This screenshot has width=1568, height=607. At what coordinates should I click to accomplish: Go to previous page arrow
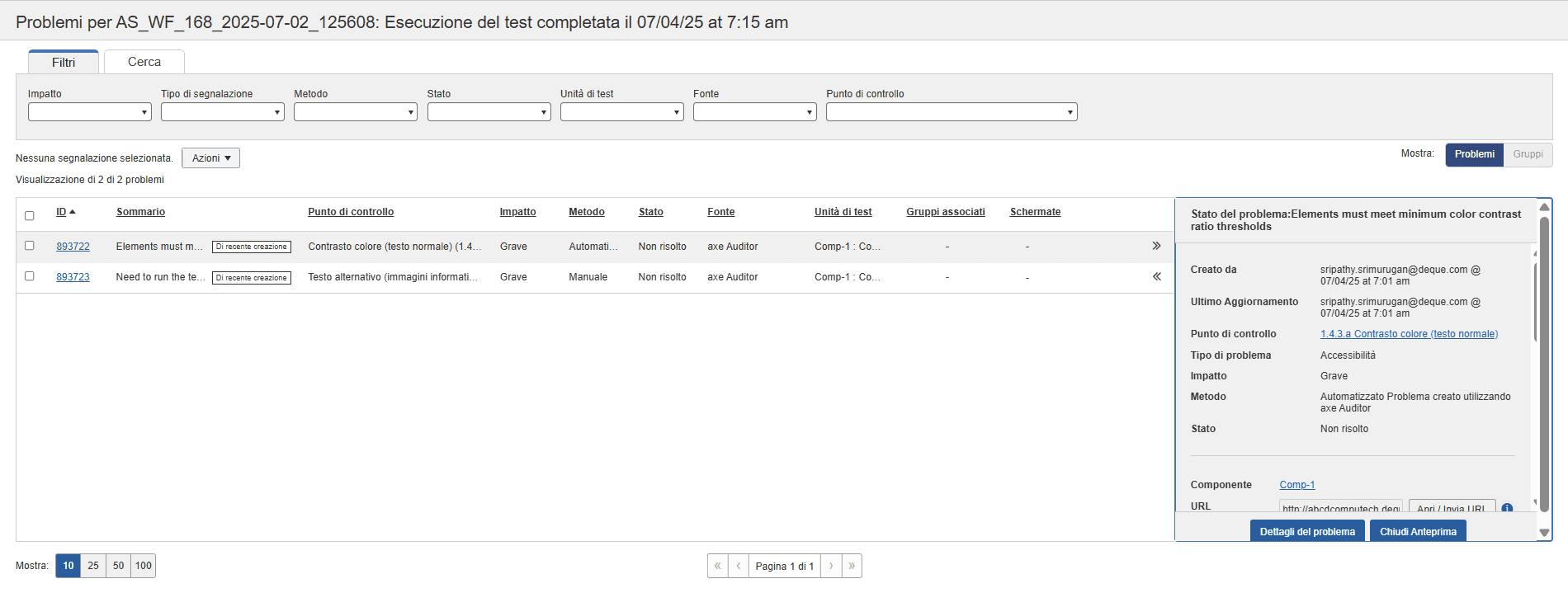pyautogui.click(x=739, y=566)
